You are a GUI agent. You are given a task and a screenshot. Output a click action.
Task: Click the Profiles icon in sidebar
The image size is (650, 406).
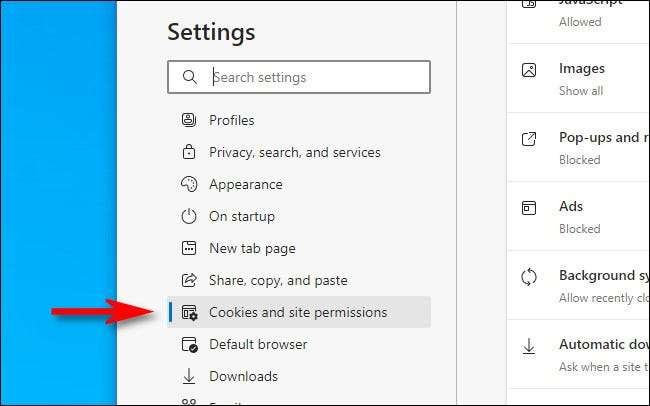189,120
